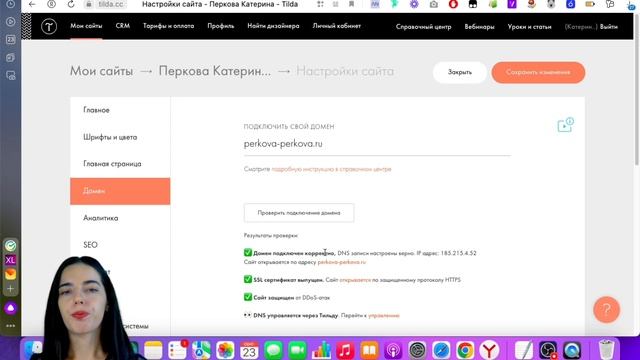Image resolution: width=640 pixels, height=360 pixels.
Task: Open 'Профиль' in the top menu
Action: 221,26
